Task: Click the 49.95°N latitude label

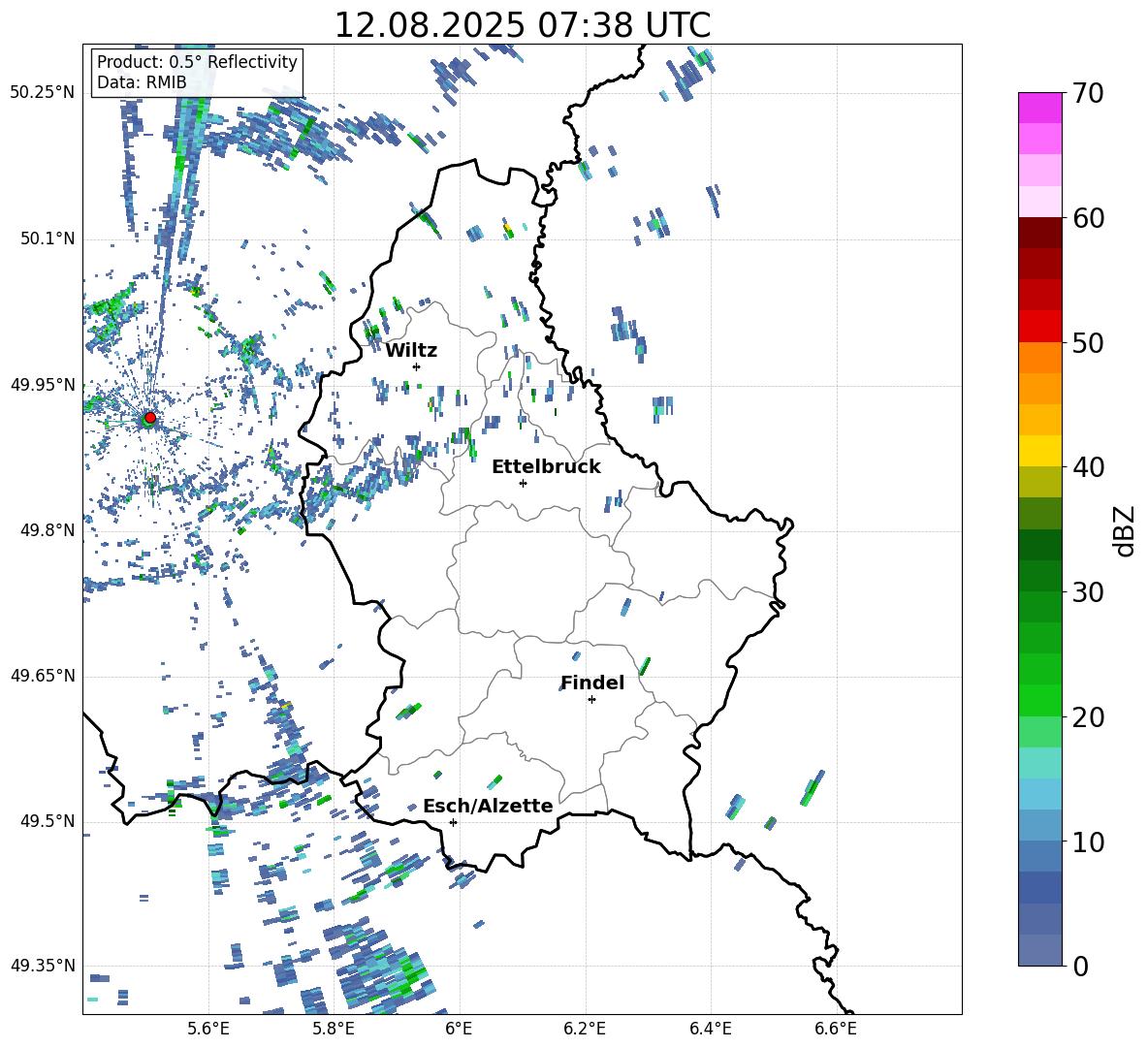Action: click(x=42, y=385)
